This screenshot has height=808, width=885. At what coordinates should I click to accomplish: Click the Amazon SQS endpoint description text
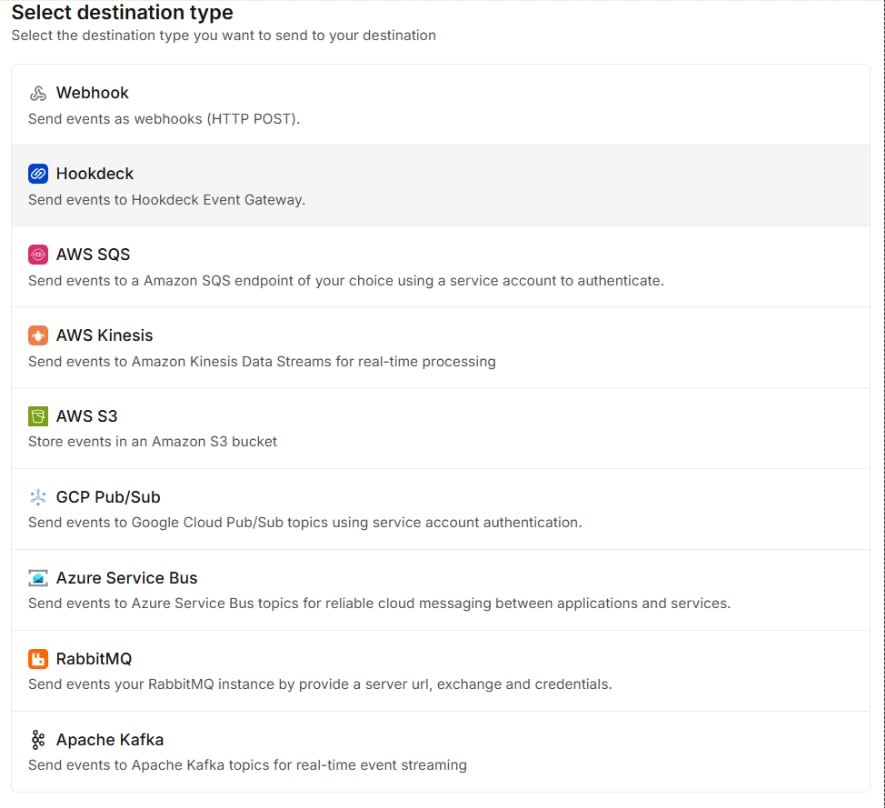[x=346, y=280]
